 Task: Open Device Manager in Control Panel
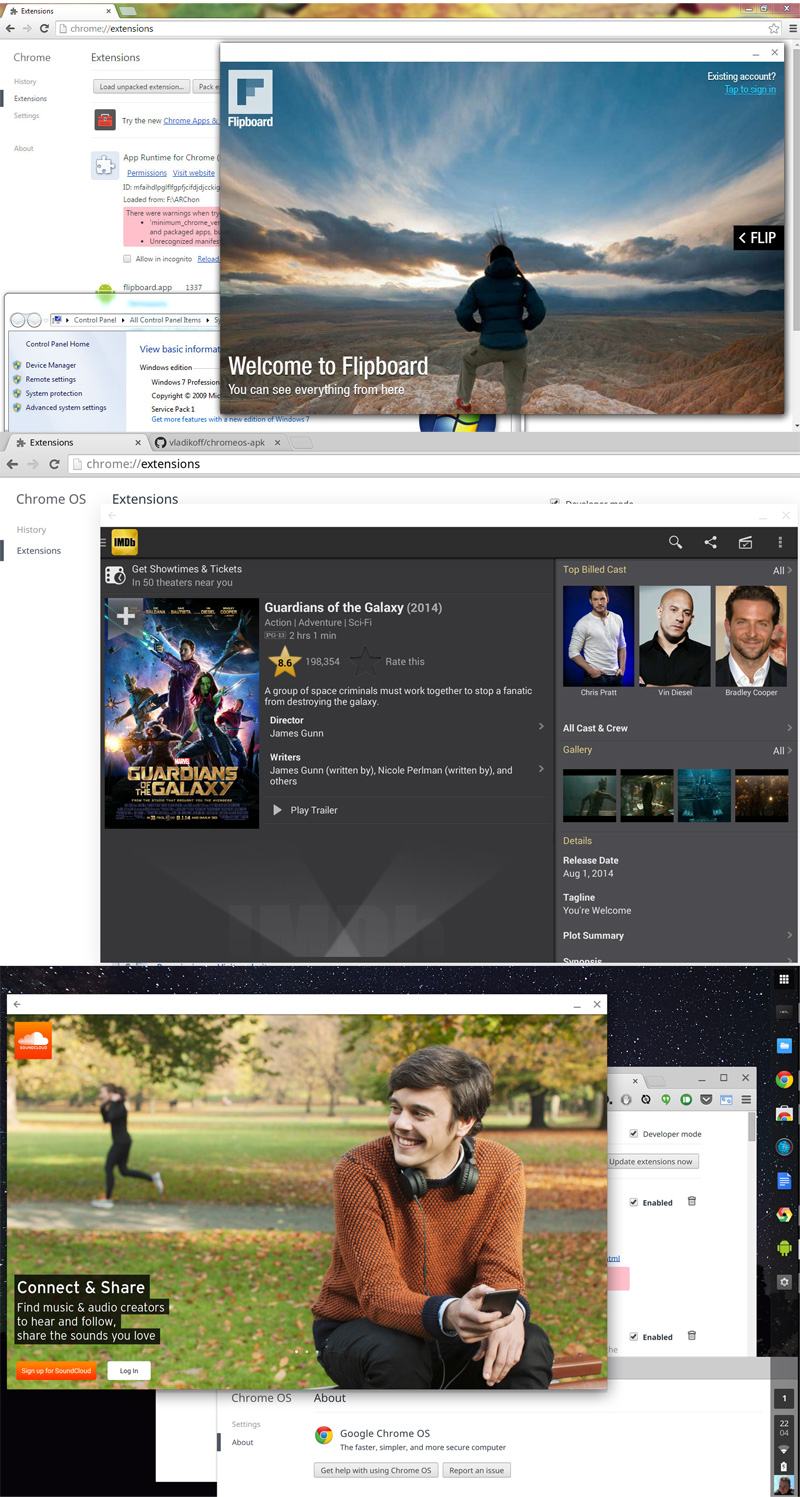pos(51,365)
